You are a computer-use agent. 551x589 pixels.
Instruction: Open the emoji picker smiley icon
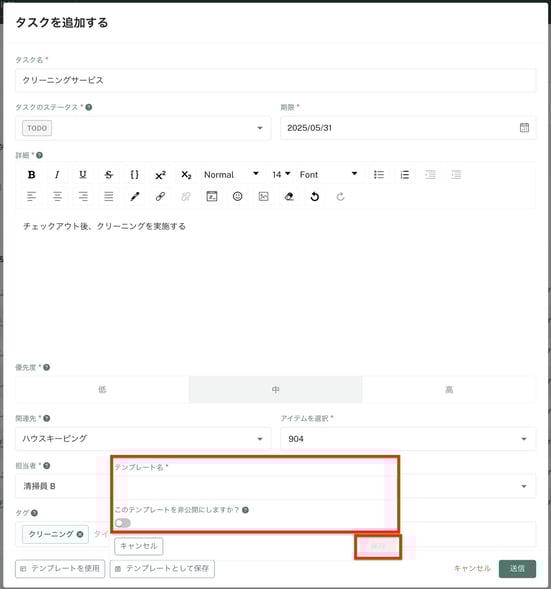[x=237, y=196]
